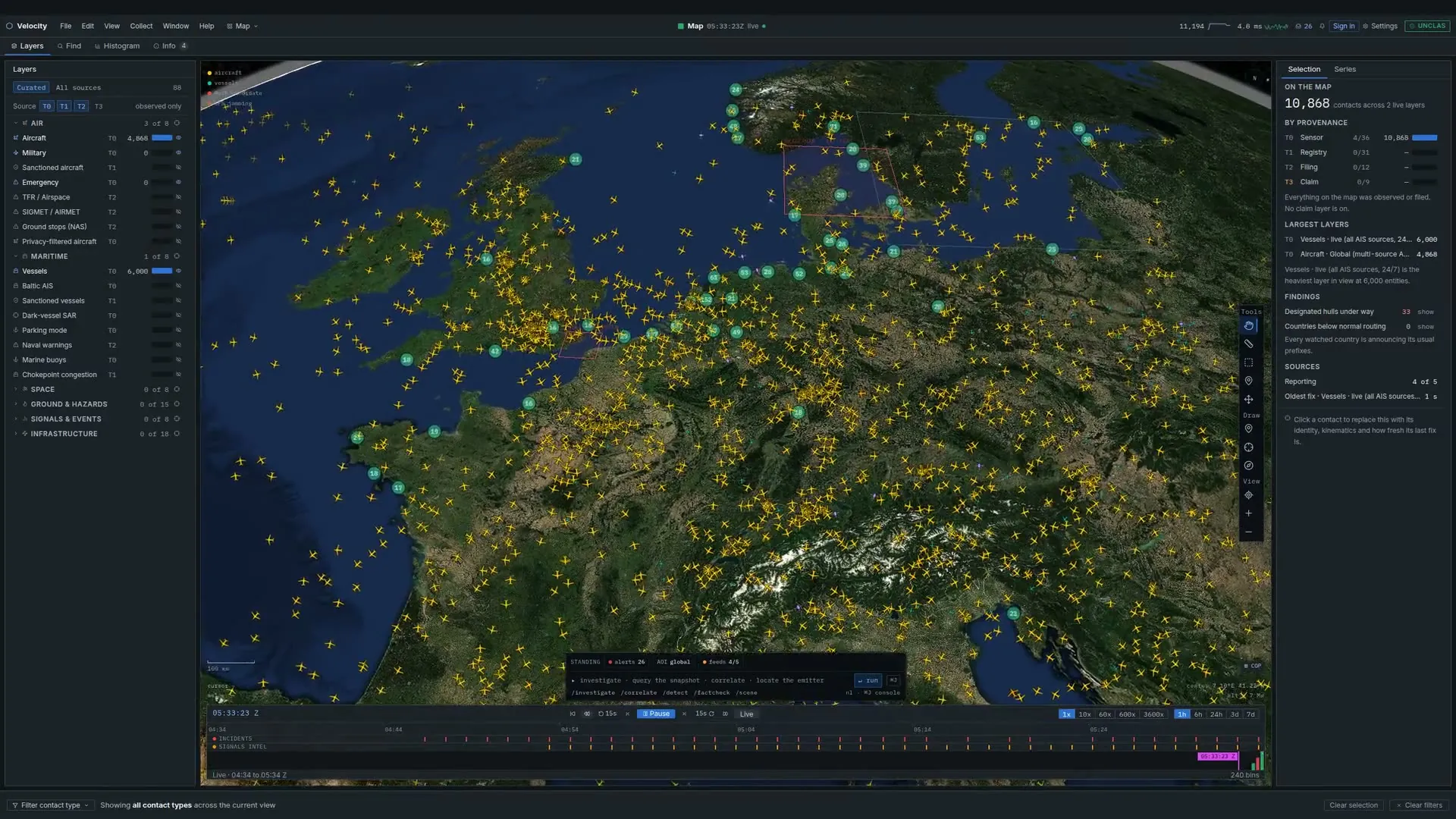This screenshot has height=819, width=1456.
Task: Zoom out with the minus icon
Action: point(1248,532)
